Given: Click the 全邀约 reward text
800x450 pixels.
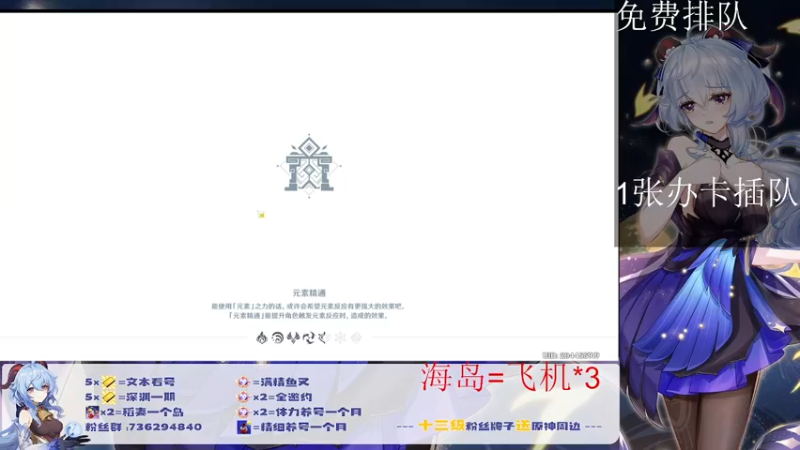Looking at the screenshot, I should (293, 397).
